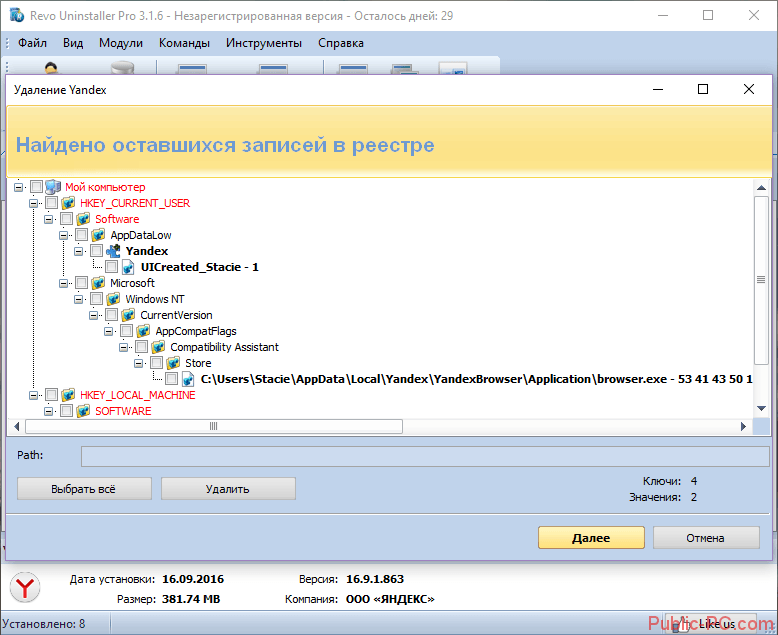
Task: Select the CurrentVersion tree row label
Action: click(x=176, y=315)
